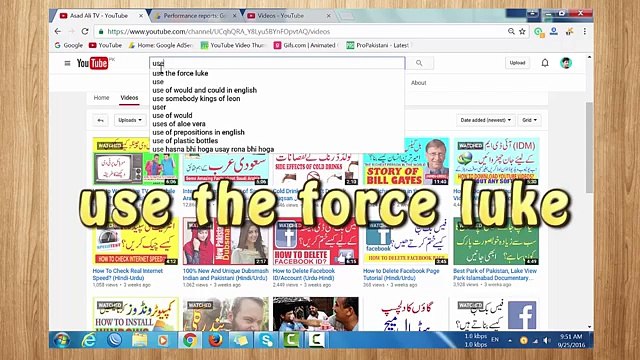Open Firefox from the taskbar

point(215,340)
